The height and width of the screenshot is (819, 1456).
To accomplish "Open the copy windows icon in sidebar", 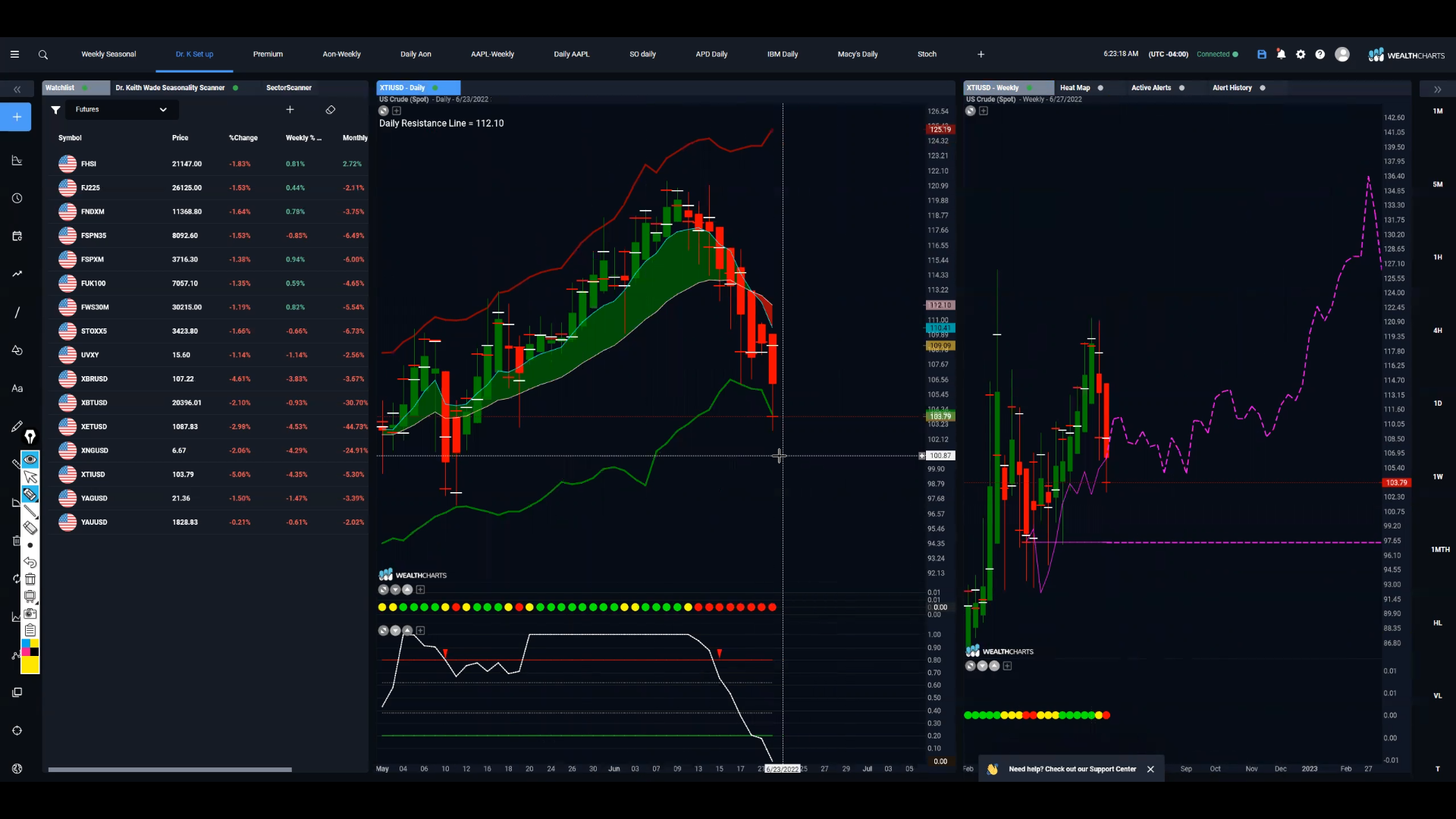I will (x=17, y=692).
